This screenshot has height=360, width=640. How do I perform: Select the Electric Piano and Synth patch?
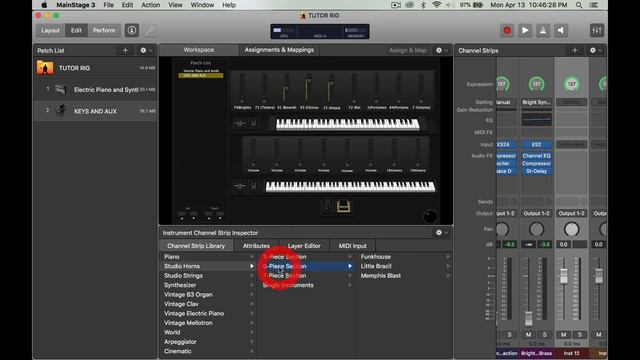(96, 89)
